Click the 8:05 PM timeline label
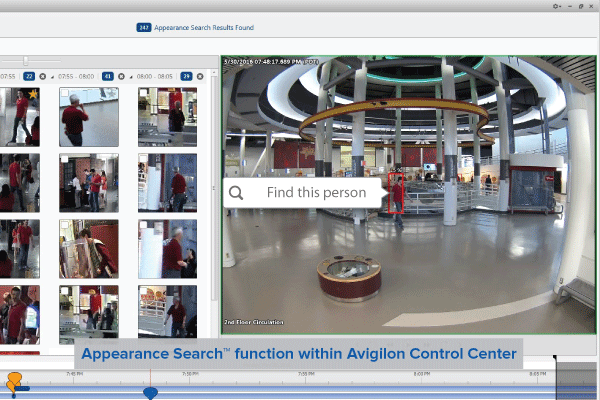The height and width of the screenshot is (400, 600). (538, 374)
